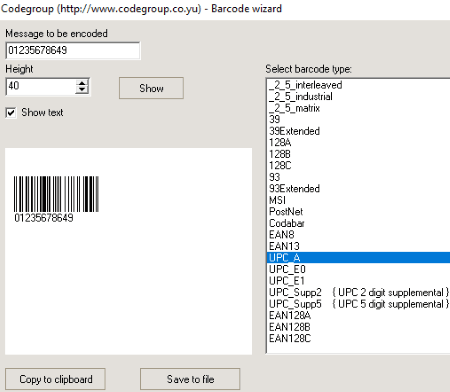Select 39Extended barcode type
The height and width of the screenshot is (392, 450).
(359, 131)
